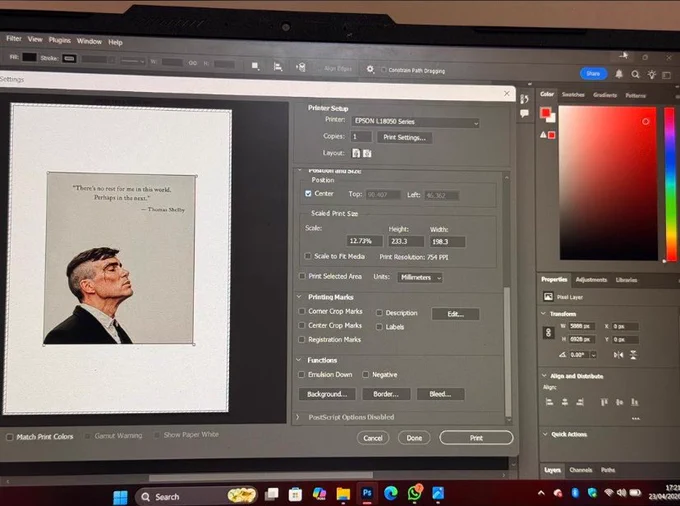Open the Windows Start menu
680x506 pixels.
(120, 497)
